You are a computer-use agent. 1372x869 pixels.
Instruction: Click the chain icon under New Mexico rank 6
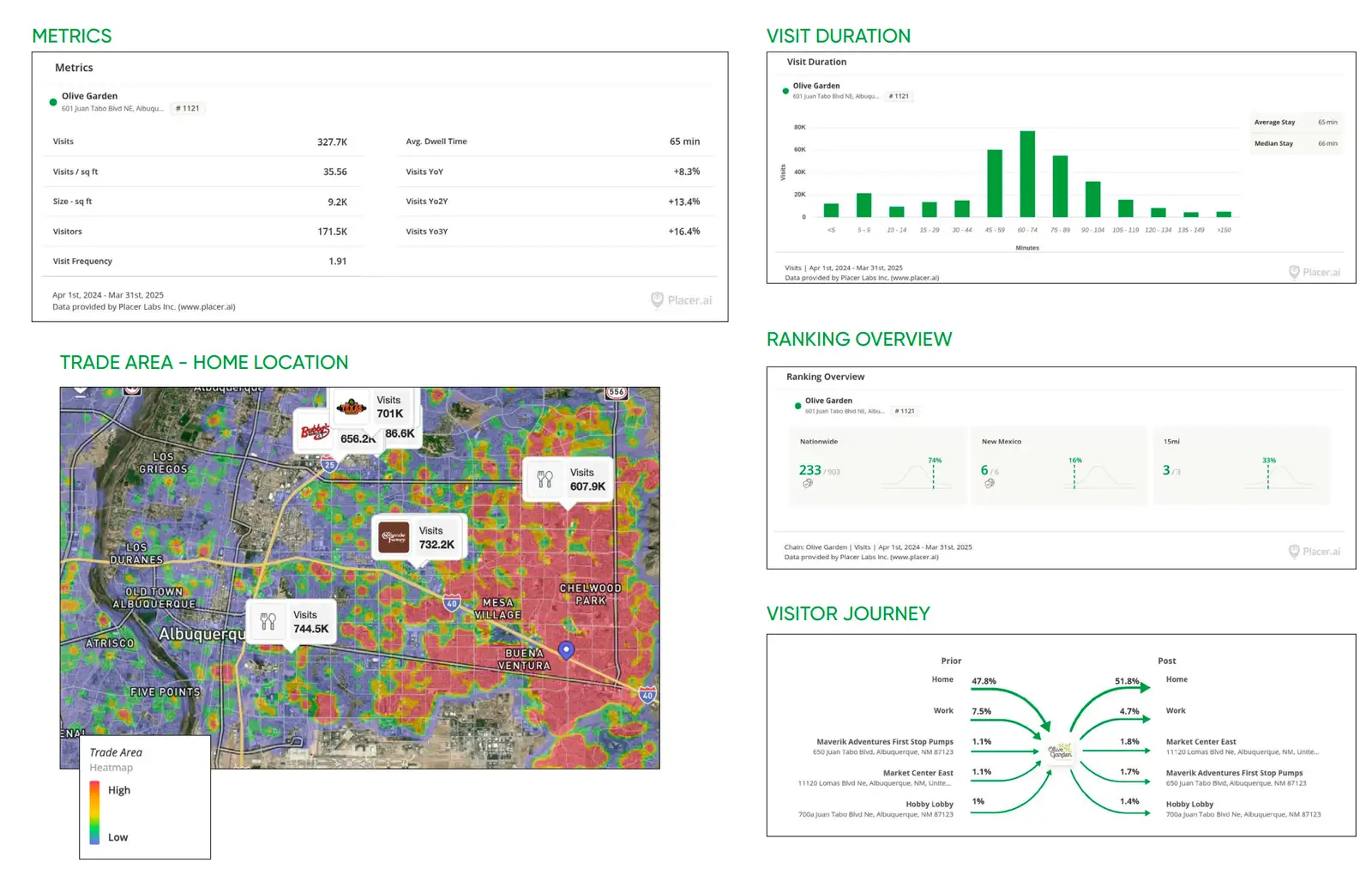[990, 484]
